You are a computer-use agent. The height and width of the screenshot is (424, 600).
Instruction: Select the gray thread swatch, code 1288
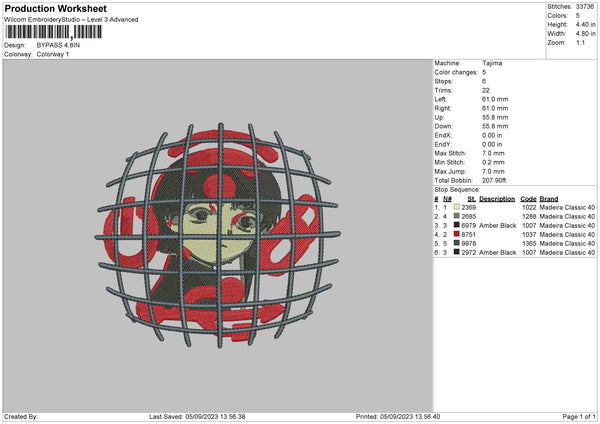(x=456, y=216)
